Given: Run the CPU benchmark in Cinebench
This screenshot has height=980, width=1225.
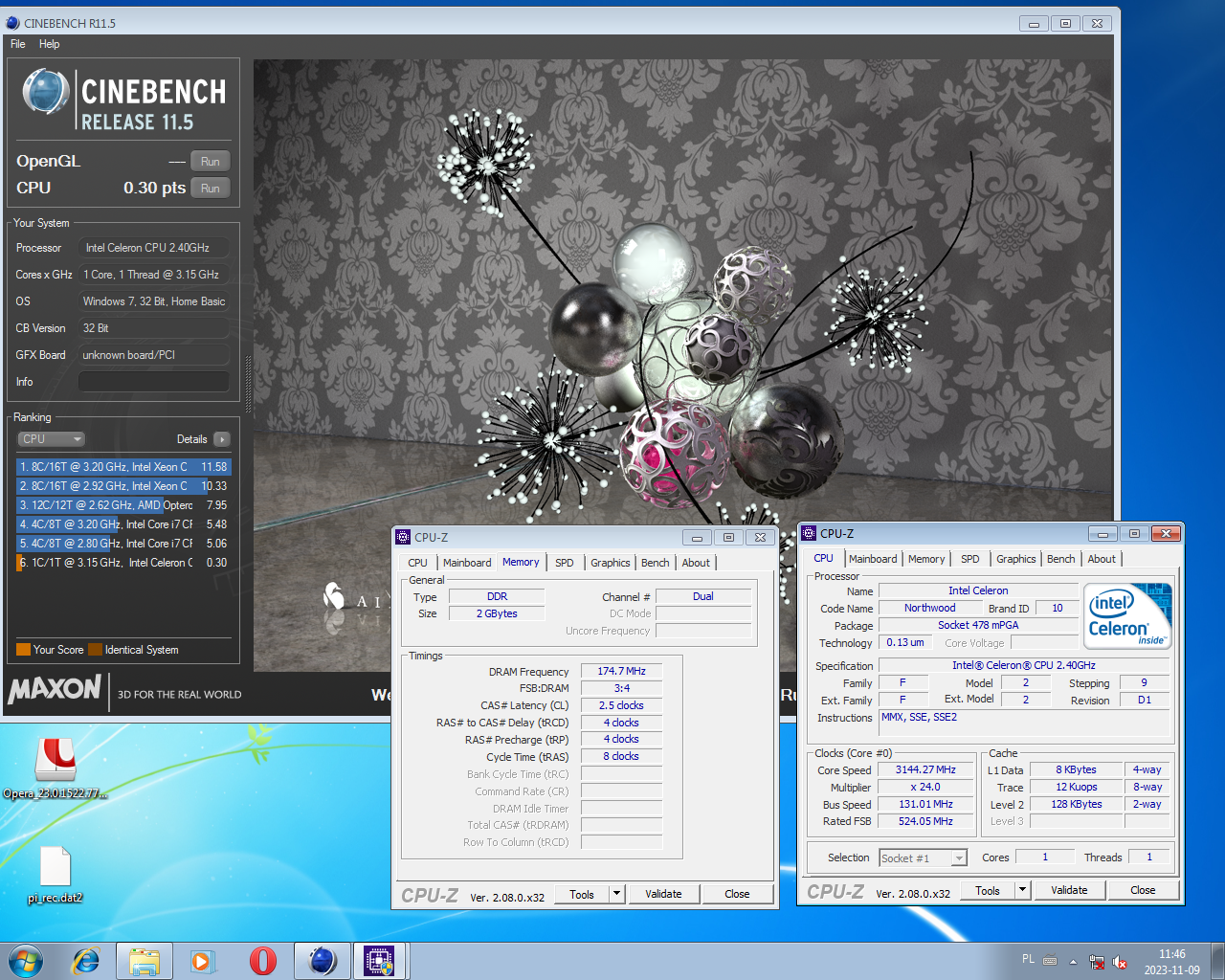Looking at the screenshot, I should click(211, 189).
